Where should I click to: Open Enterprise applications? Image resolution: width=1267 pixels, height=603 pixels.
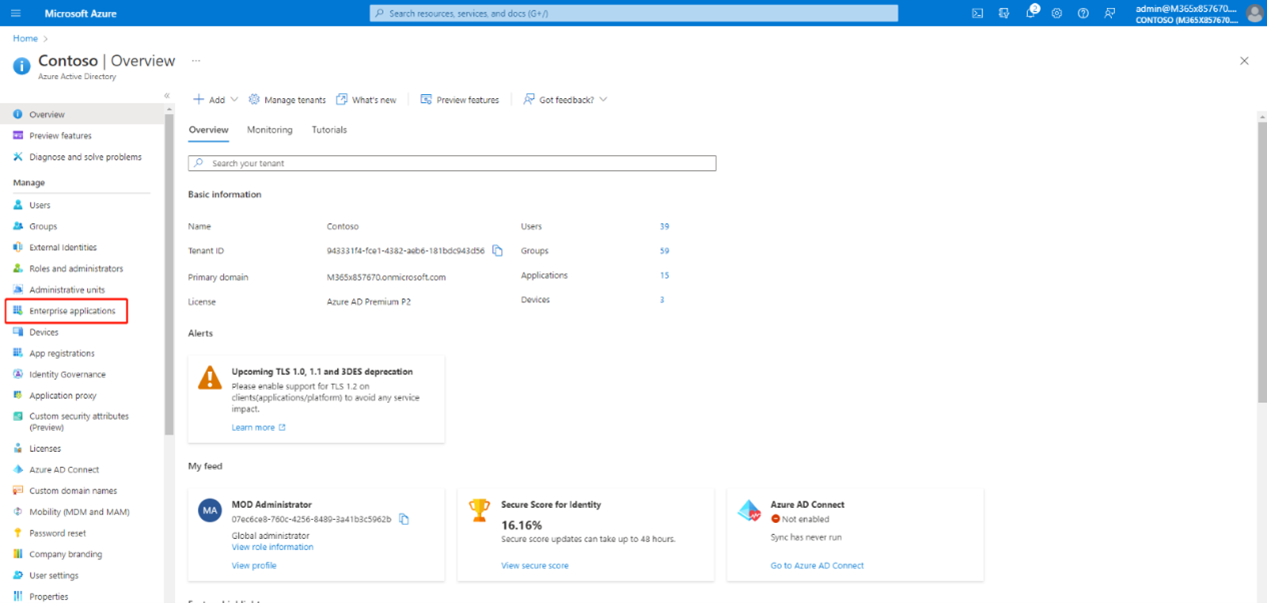tap(72, 311)
